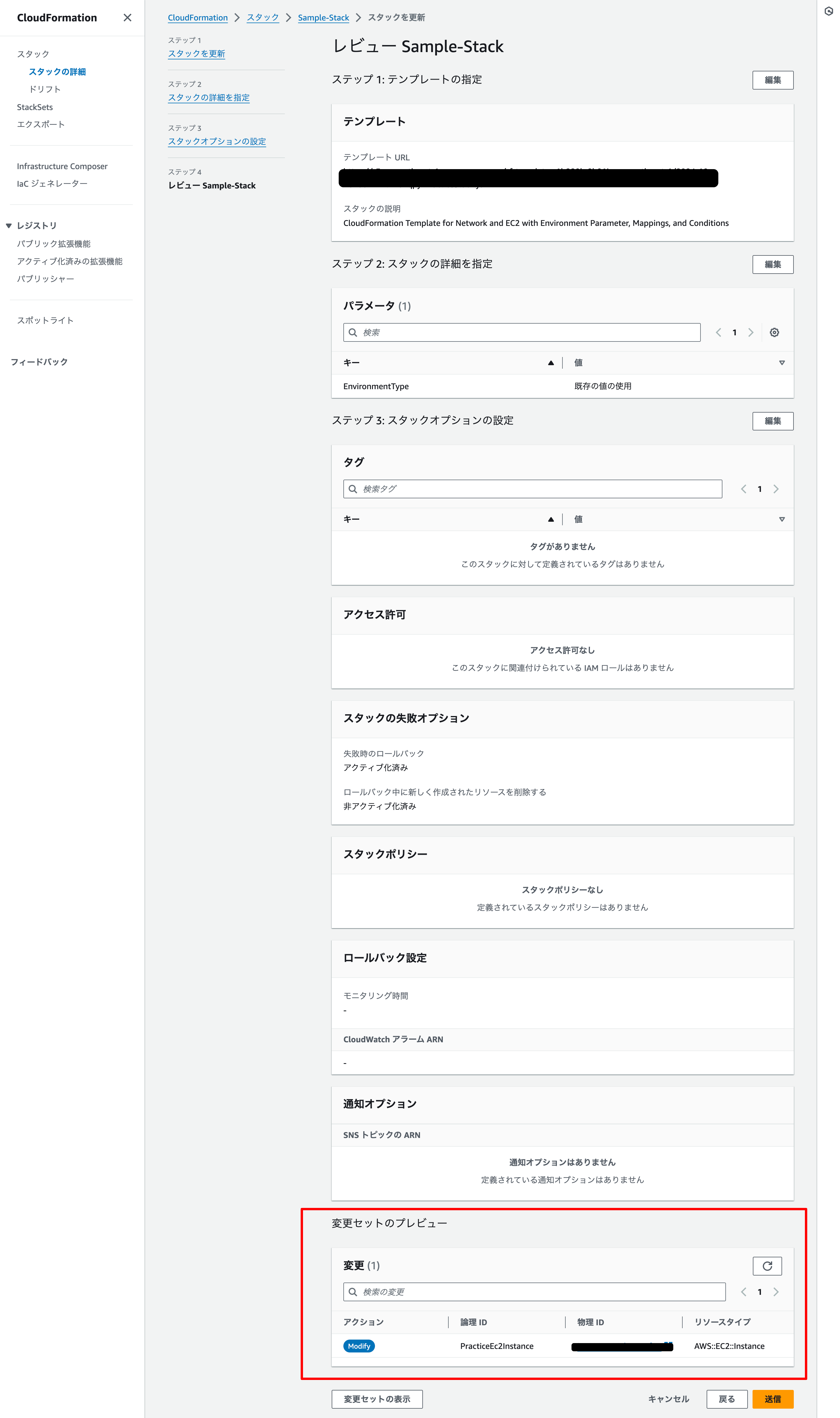Go to next page of parameters
The image size is (840, 1418).
[x=751, y=332]
